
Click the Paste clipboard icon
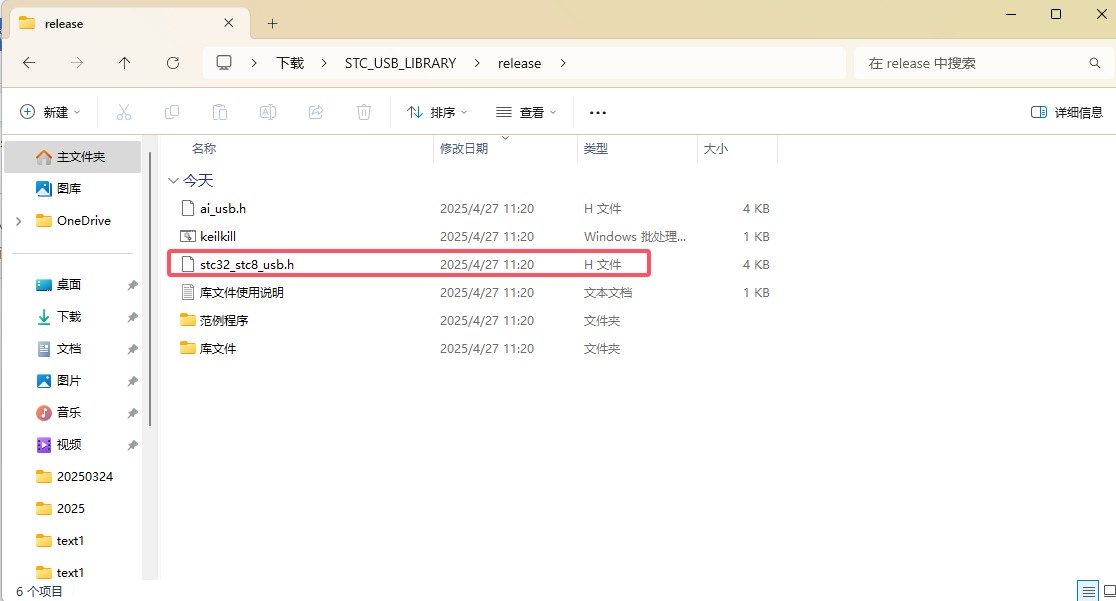tap(220, 112)
